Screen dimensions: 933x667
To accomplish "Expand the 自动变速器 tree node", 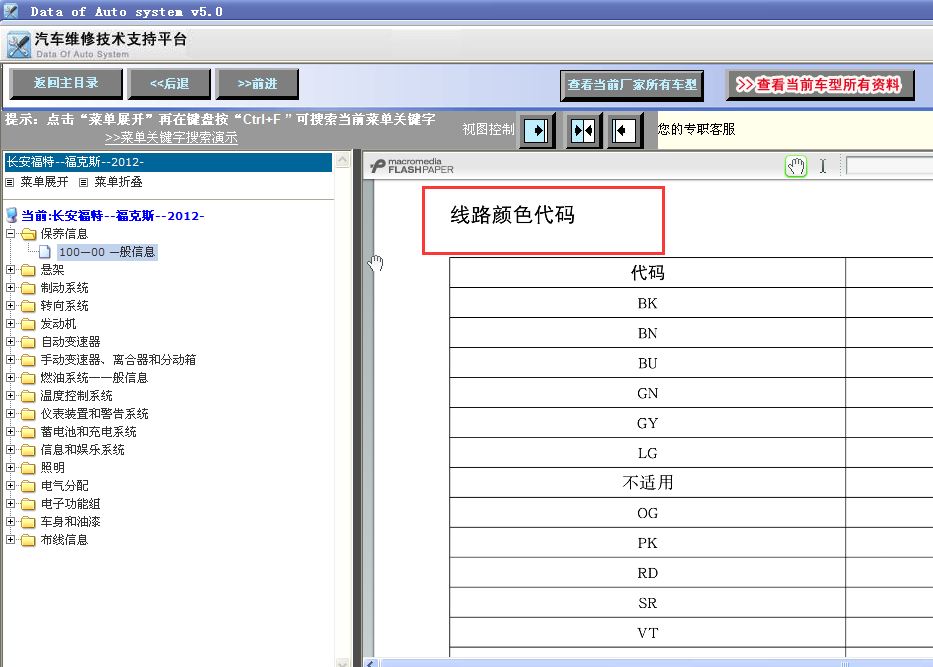I will tap(10, 342).
